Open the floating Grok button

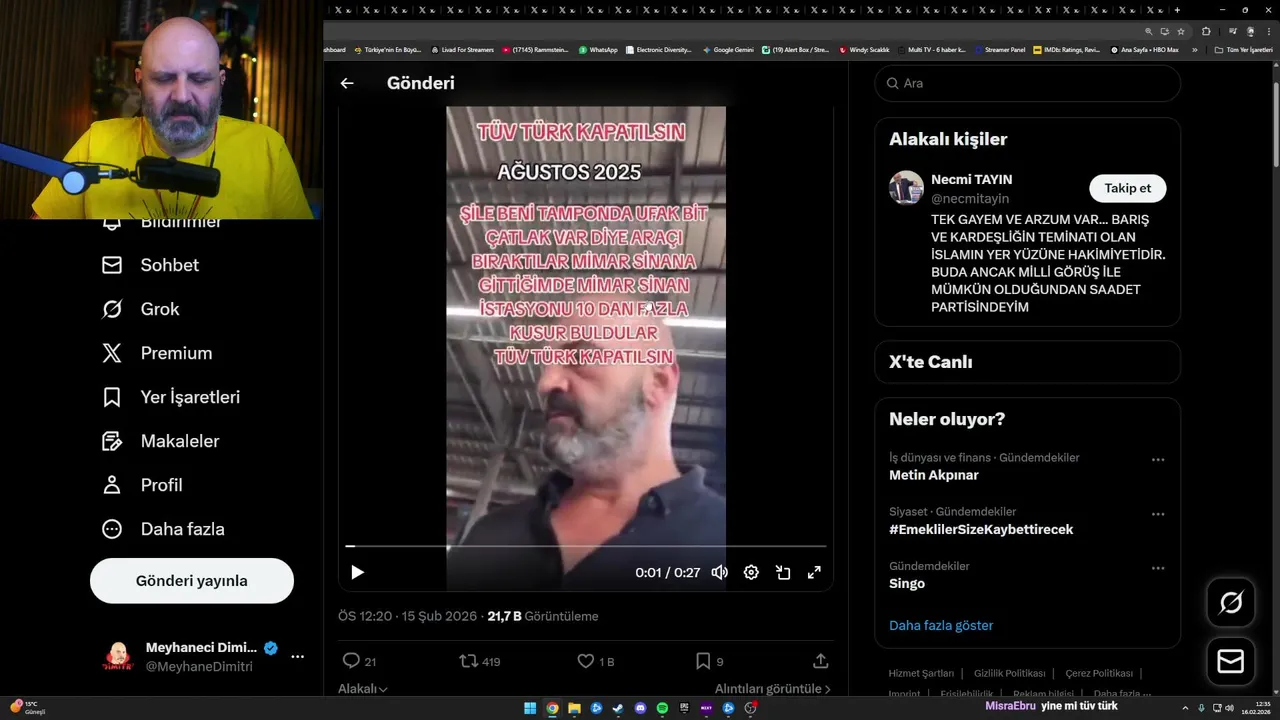[x=1231, y=602]
